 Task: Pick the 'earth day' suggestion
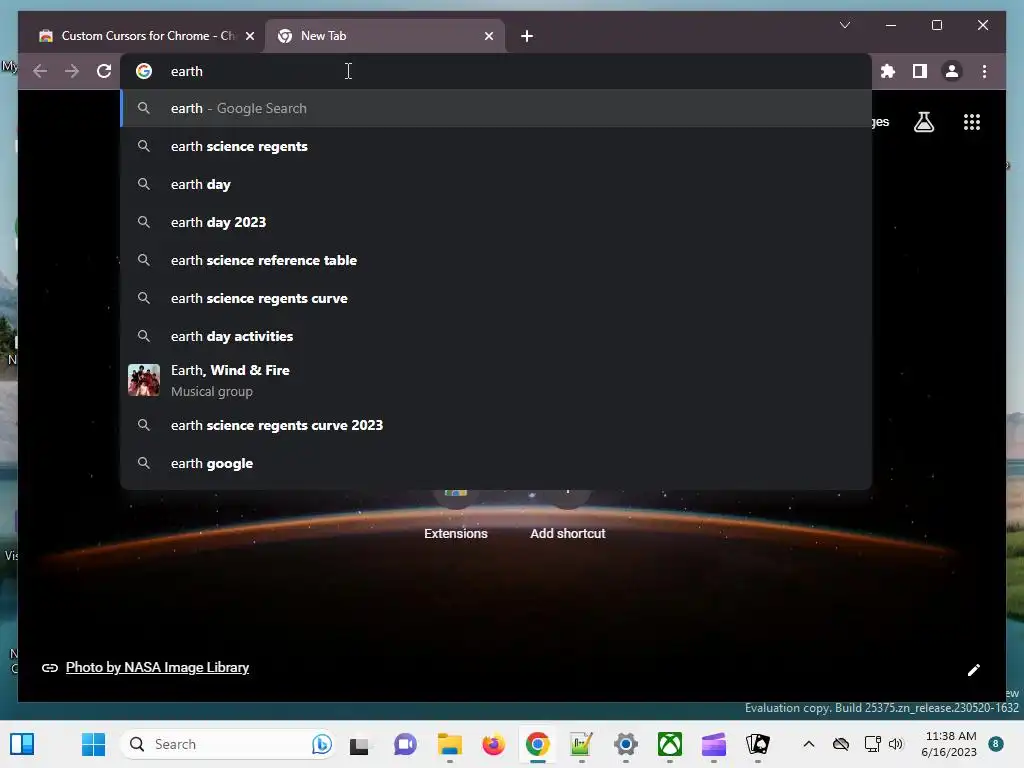(496, 184)
